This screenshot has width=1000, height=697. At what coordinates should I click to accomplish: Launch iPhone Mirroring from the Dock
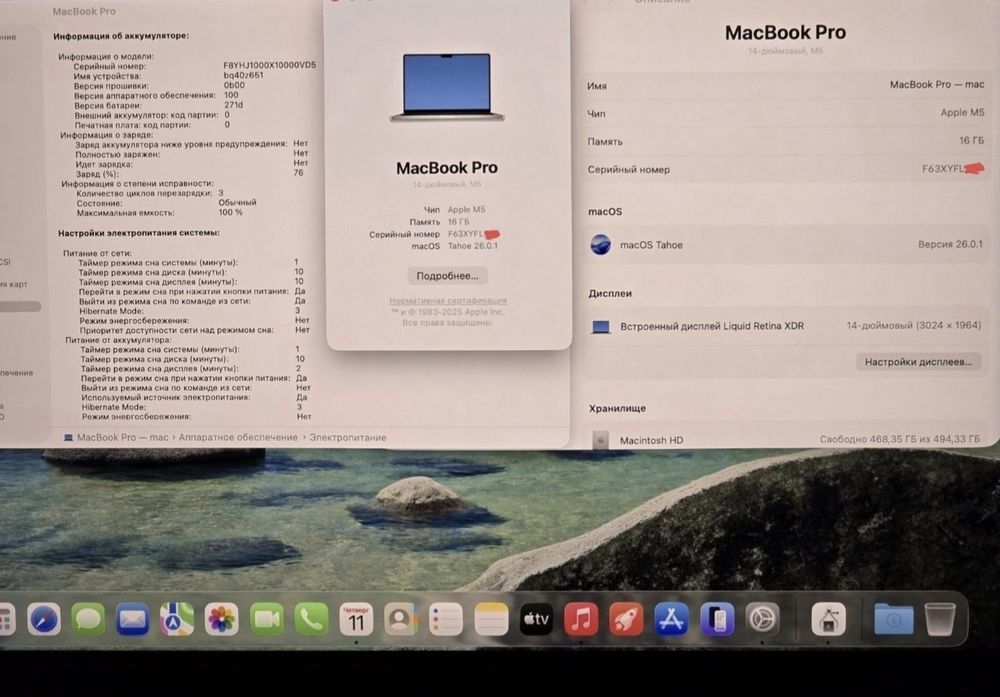click(717, 619)
